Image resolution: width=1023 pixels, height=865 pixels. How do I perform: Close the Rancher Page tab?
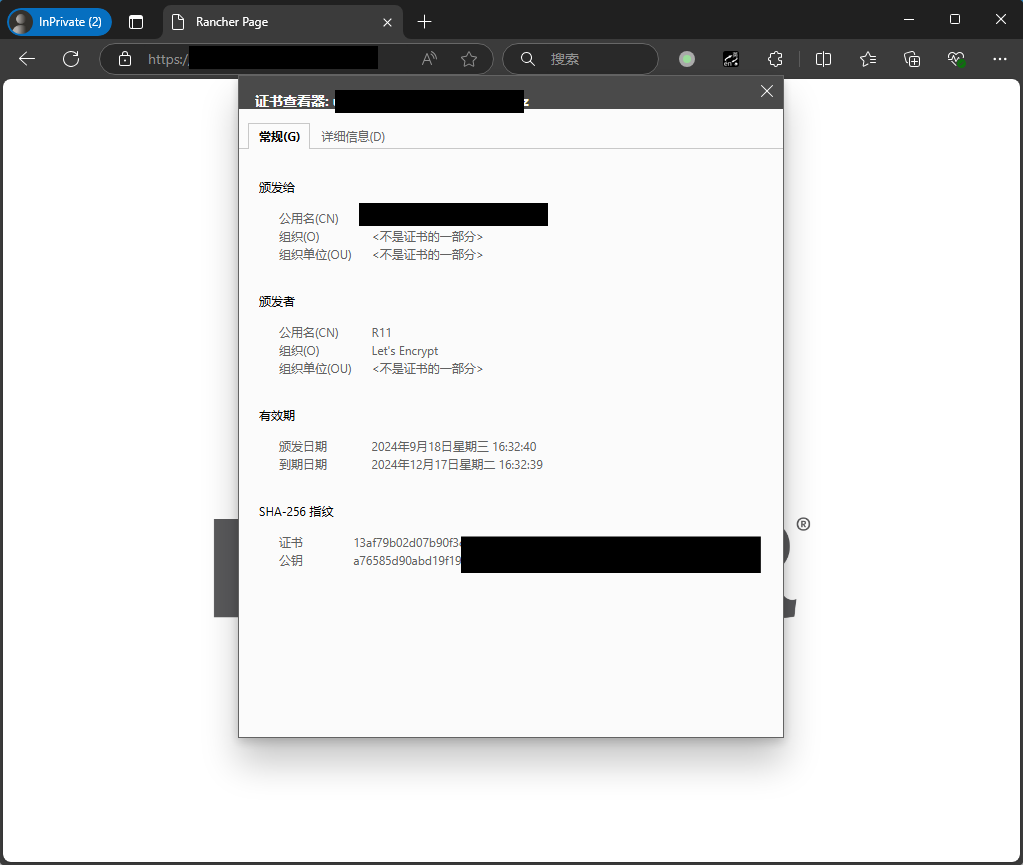point(388,22)
